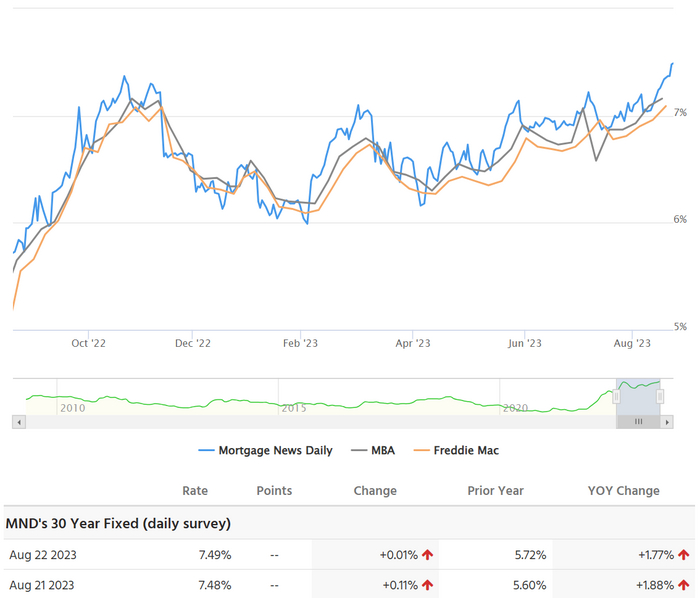Click the red up arrow beside +0.01%

(x=428, y=554)
